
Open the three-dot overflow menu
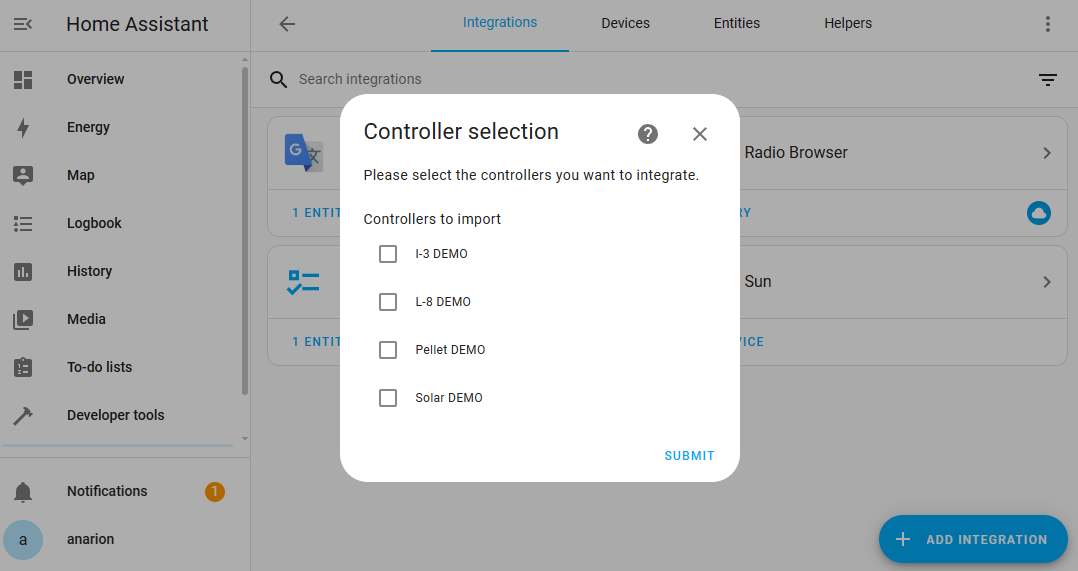[x=1048, y=24]
